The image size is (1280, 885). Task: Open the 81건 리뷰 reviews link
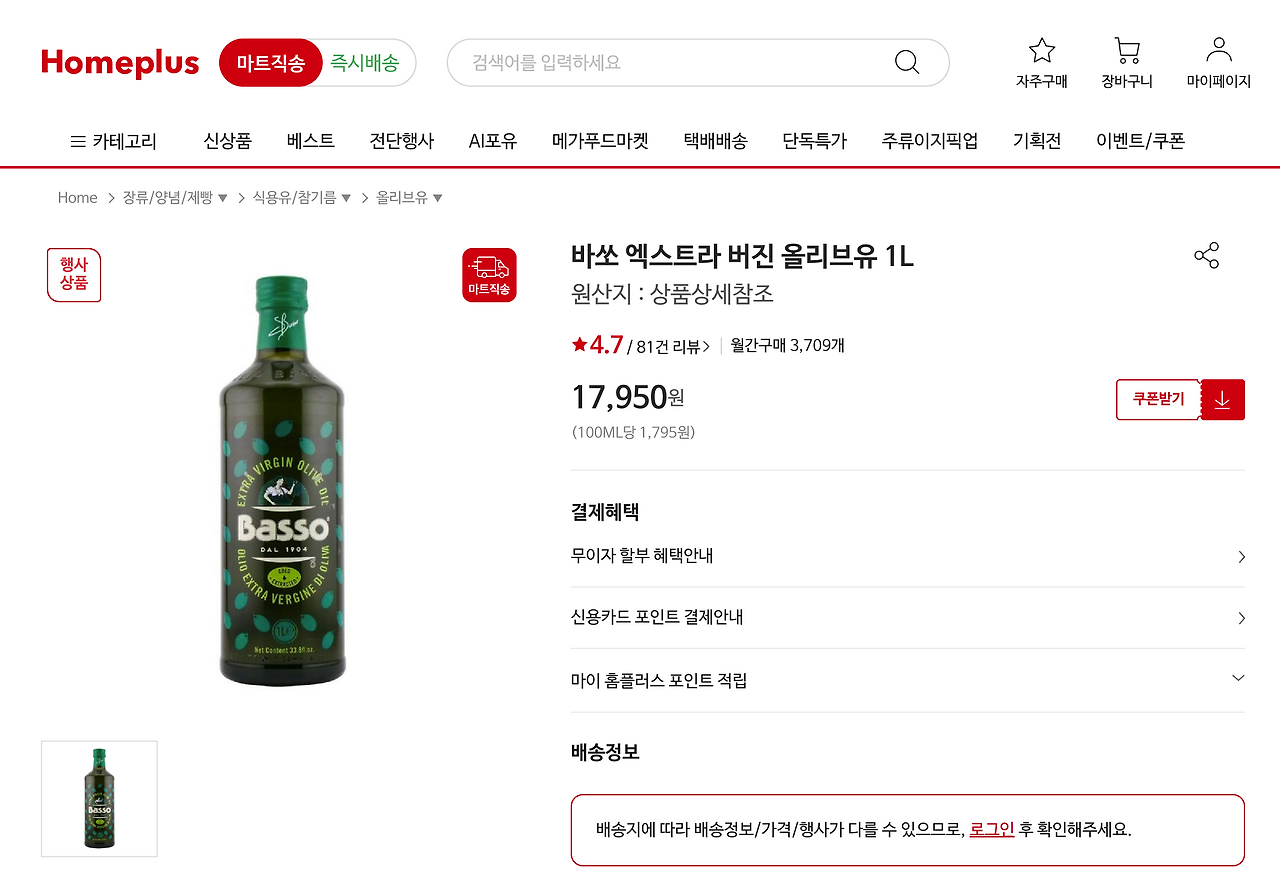669,344
